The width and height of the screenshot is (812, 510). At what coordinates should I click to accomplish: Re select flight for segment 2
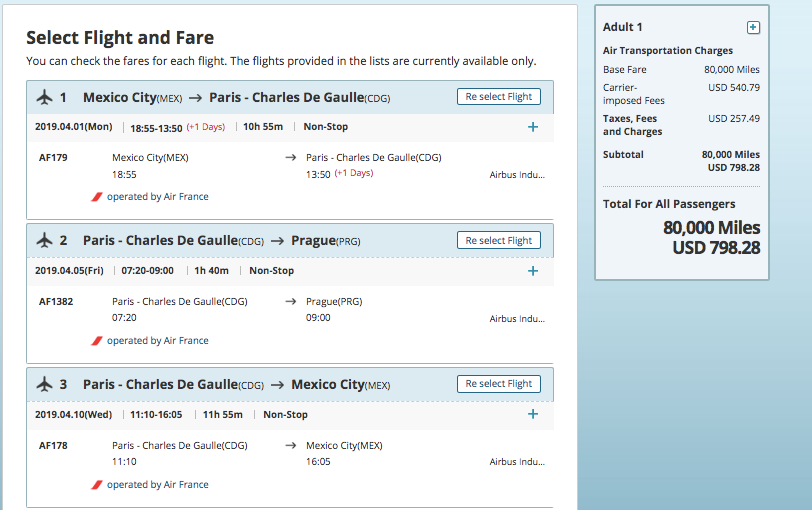pyautogui.click(x=499, y=241)
